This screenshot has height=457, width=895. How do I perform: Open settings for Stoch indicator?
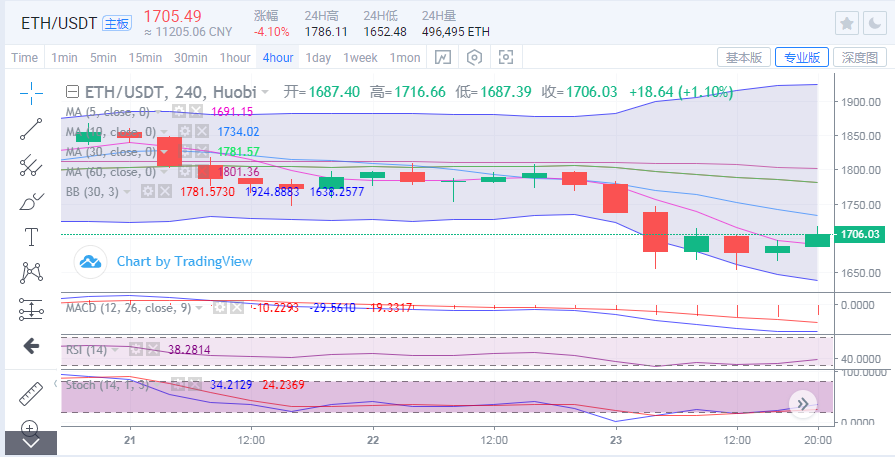[x=179, y=385]
